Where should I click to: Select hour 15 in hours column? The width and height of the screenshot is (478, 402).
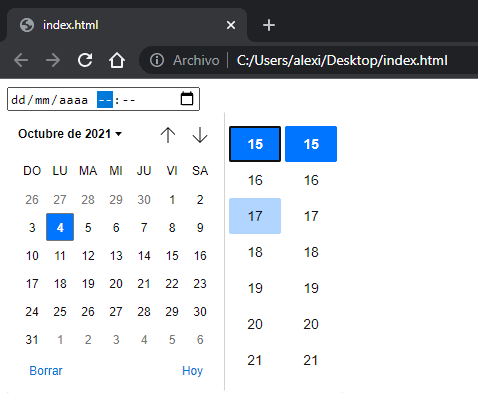(255, 144)
